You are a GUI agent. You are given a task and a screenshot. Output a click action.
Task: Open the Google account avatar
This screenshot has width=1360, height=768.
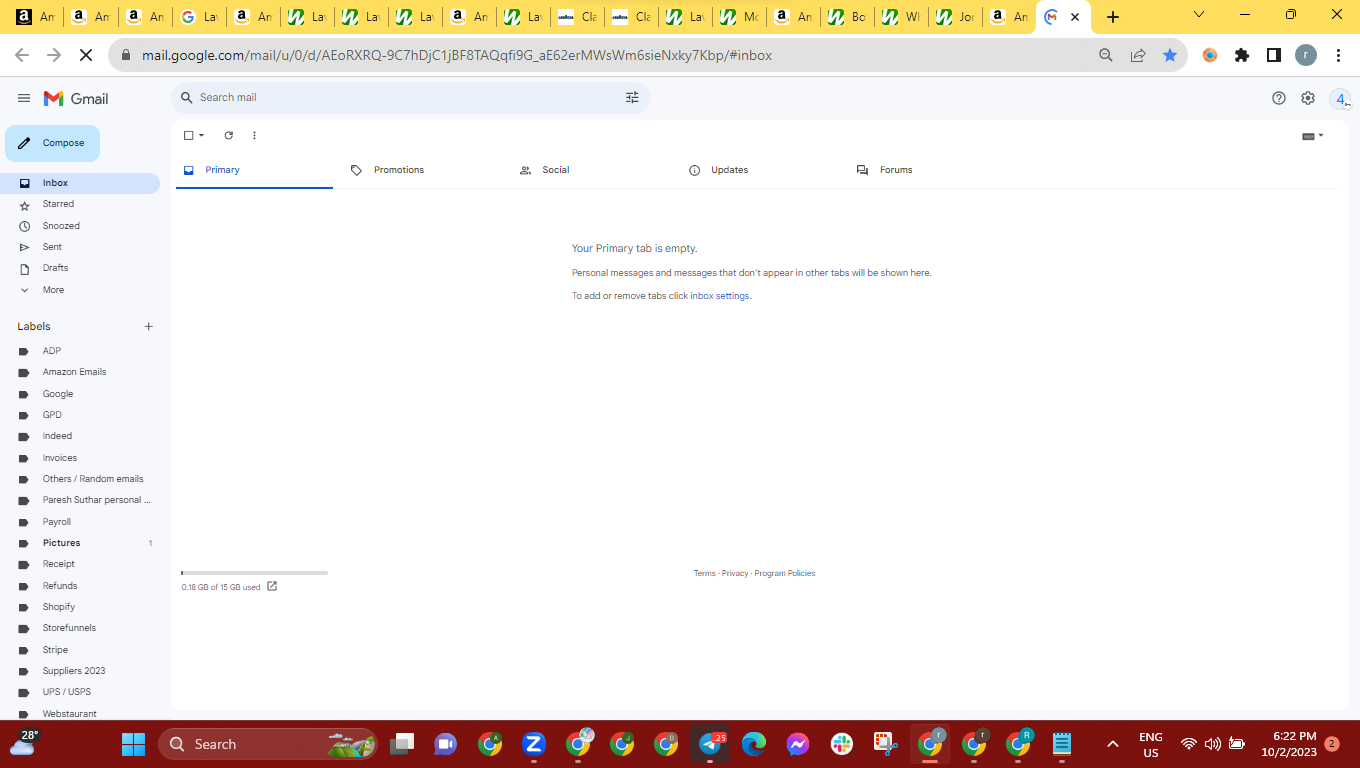point(1340,99)
